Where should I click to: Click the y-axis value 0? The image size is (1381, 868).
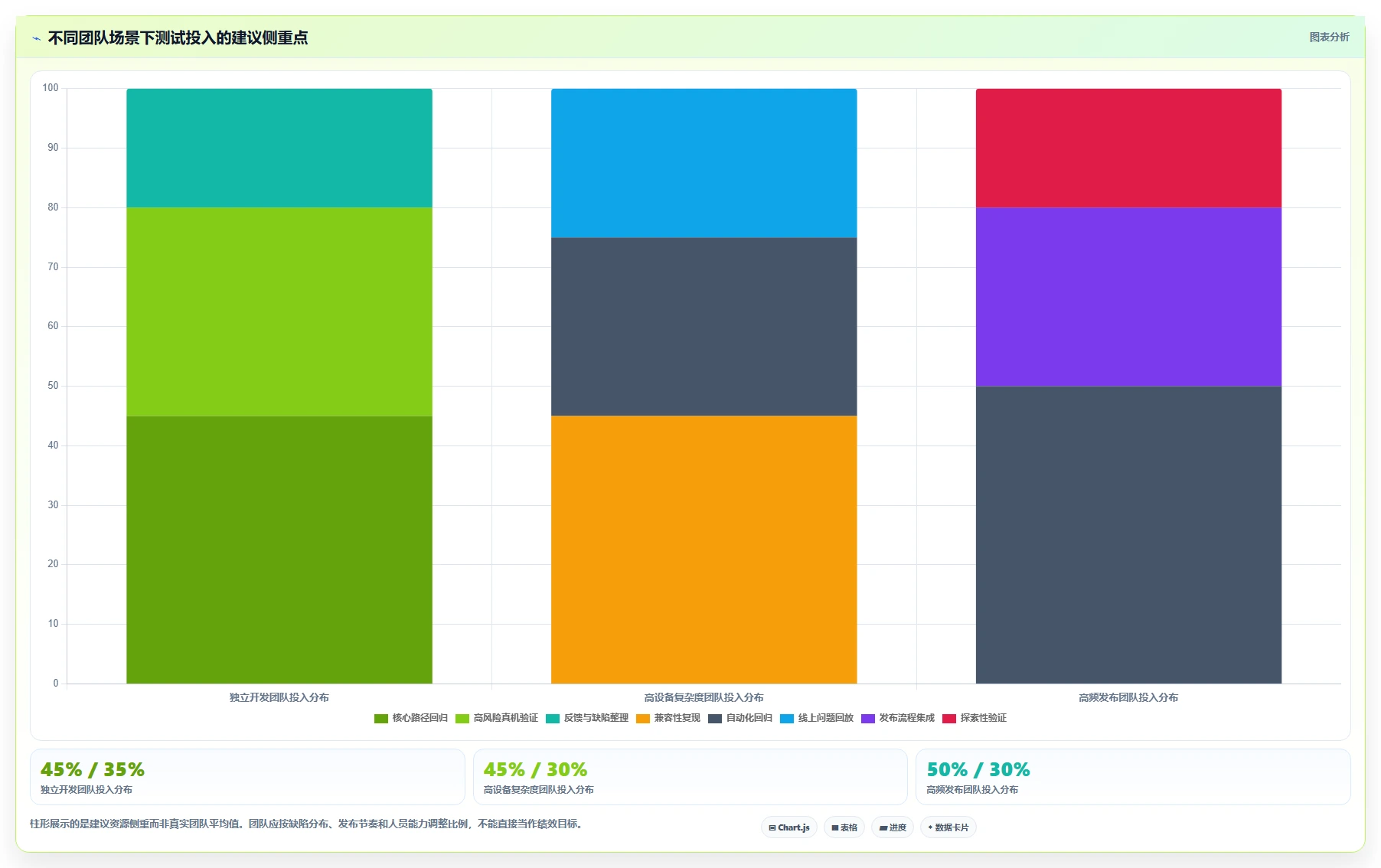point(55,684)
